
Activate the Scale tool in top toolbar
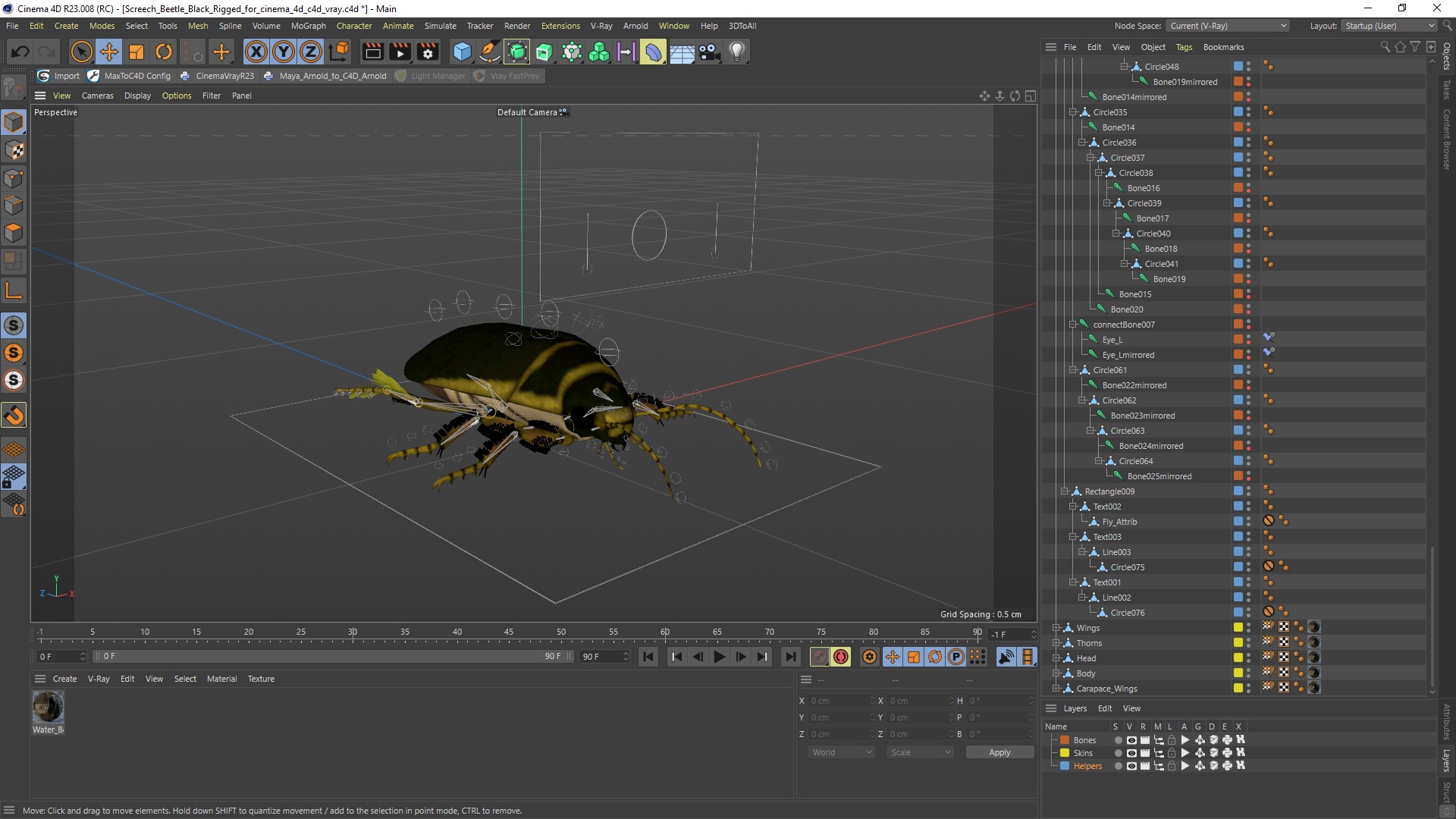click(x=136, y=52)
